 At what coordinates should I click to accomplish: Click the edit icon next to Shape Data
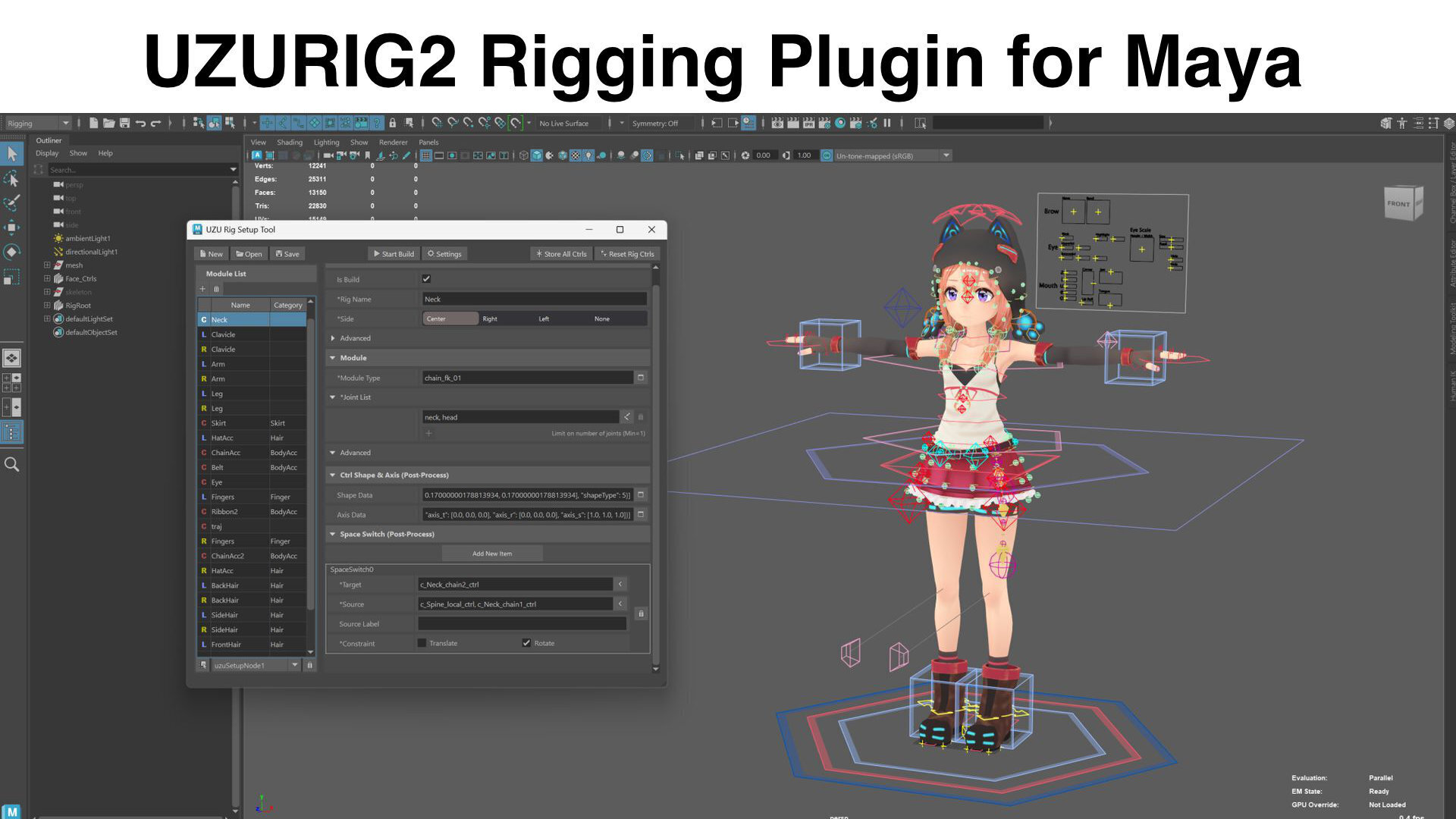[641, 495]
